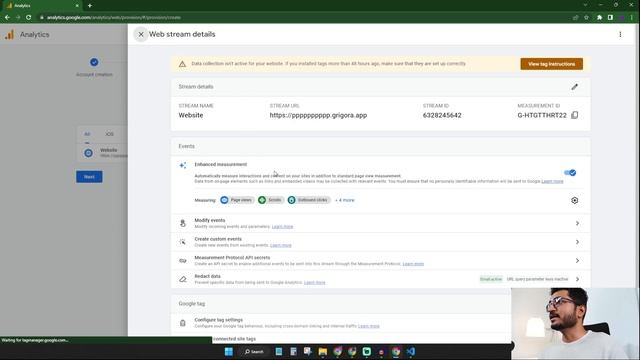Viewport: 640px width, 360px height.
Task: Open Visual Studio Code from the taskbar
Action: click(411, 351)
